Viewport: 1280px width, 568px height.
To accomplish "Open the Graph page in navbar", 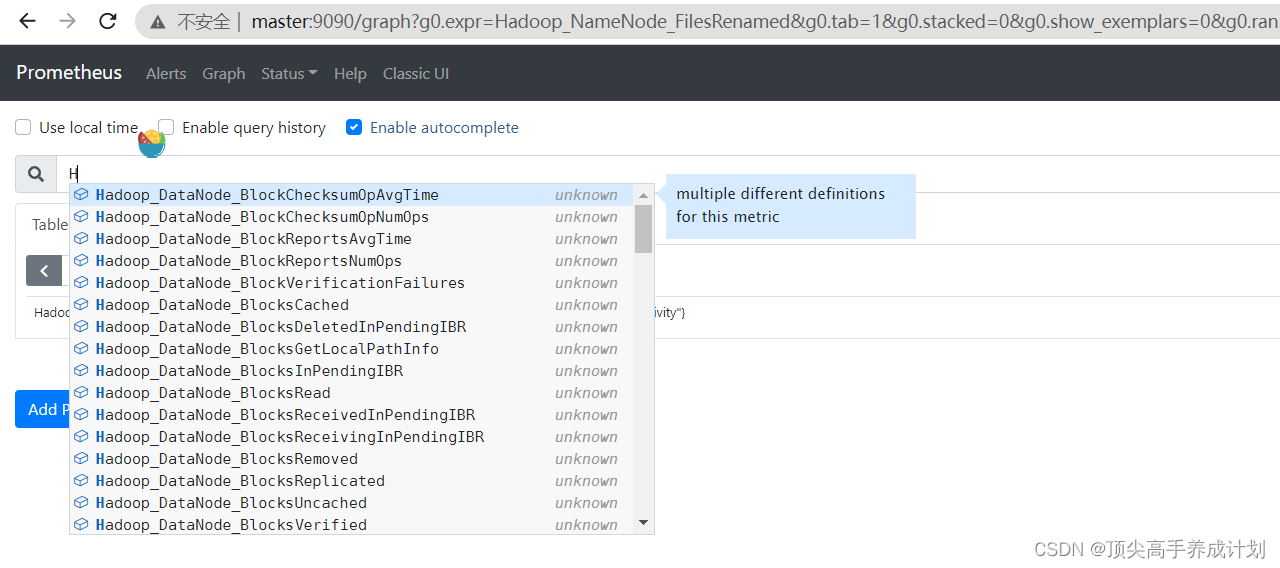I will 224,73.
